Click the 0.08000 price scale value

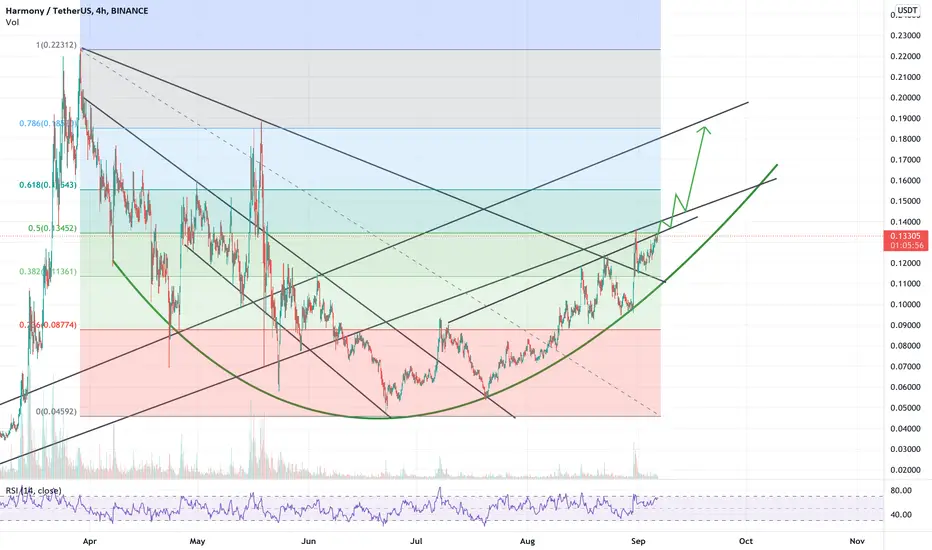pyautogui.click(x=905, y=346)
